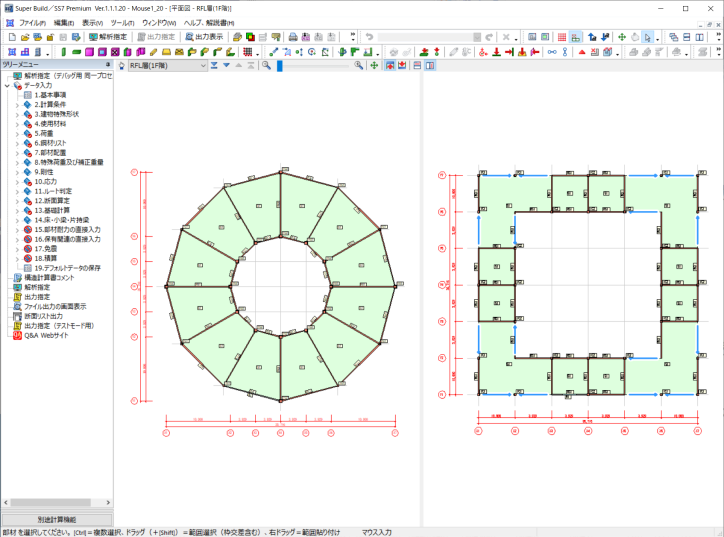The width and height of the screenshot is (724, 537).
Task: Open the ヘルプ、解説書 menu
Action: tap(209, 23)
